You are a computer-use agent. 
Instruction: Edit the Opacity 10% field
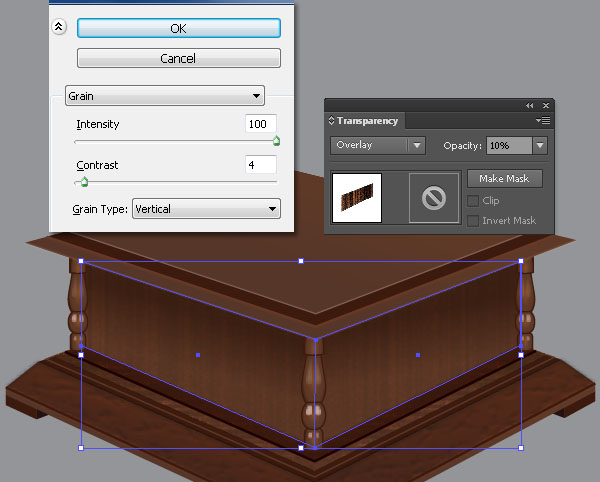coord(509,146)
